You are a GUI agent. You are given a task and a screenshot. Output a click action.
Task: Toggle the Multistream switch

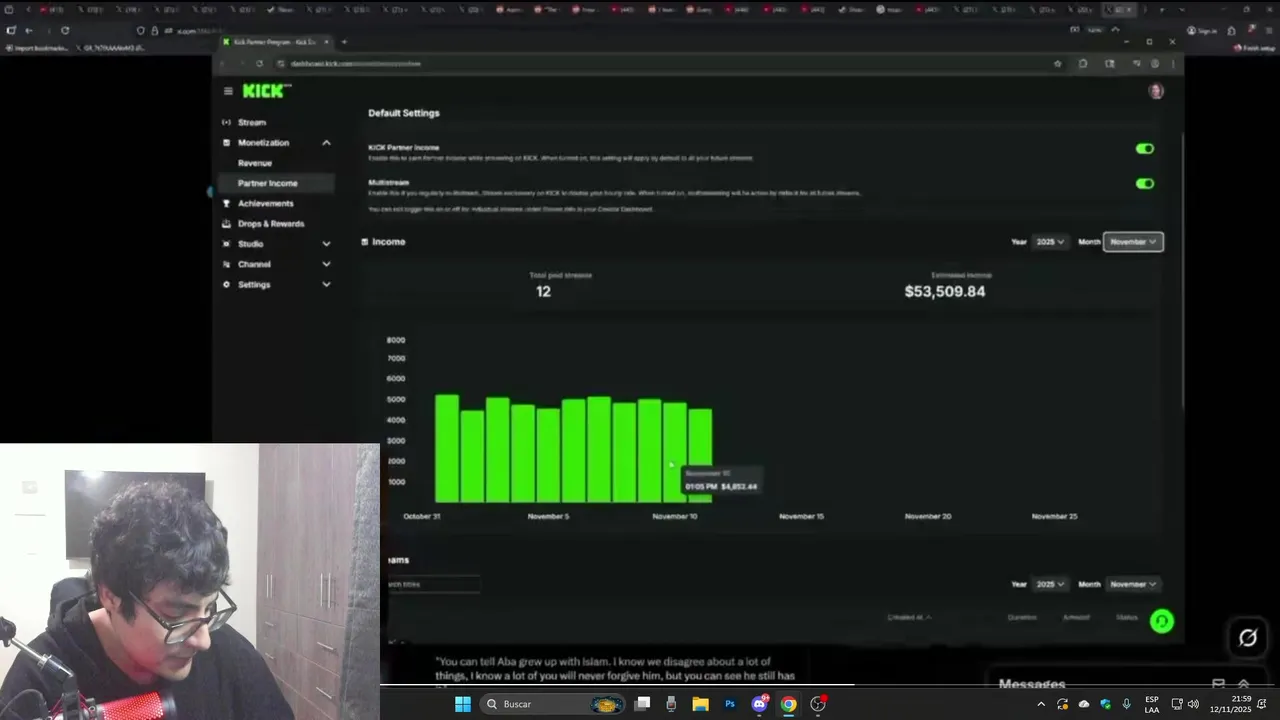(x=1145, y=184)
